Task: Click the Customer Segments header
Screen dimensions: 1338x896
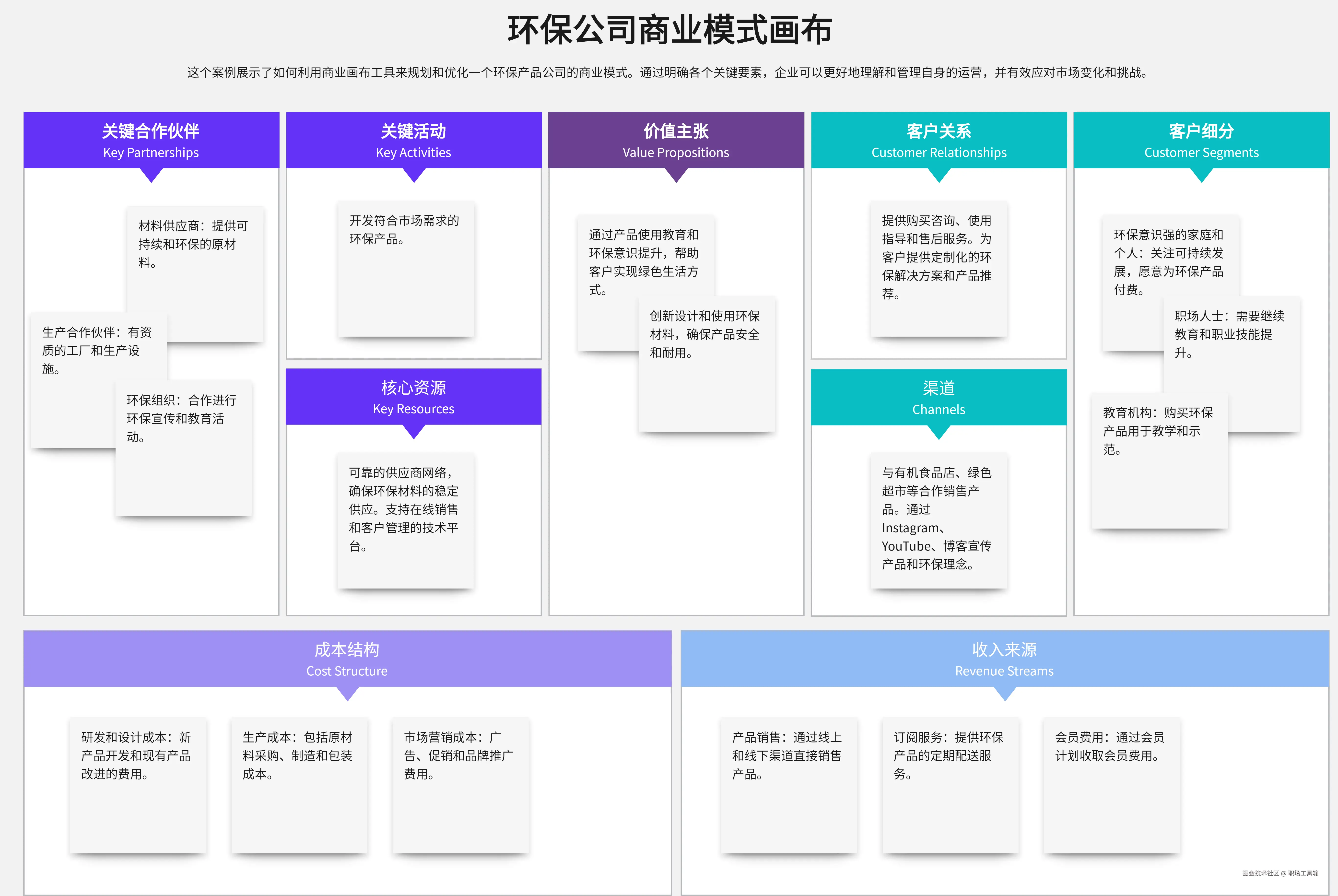Action: (1201, 140)
